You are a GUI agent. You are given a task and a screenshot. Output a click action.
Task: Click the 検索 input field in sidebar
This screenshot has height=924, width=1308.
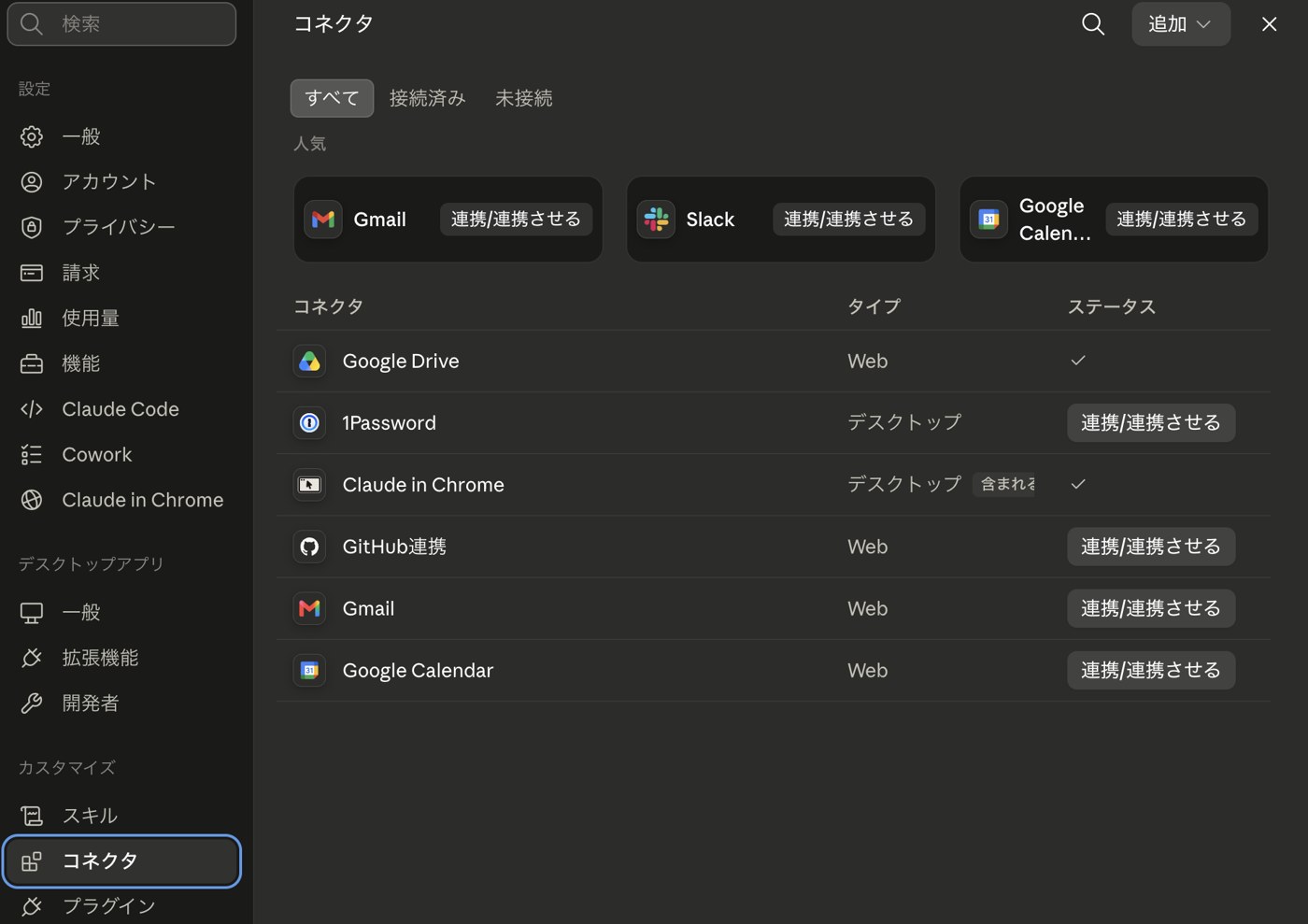click(x=121, y=23)
